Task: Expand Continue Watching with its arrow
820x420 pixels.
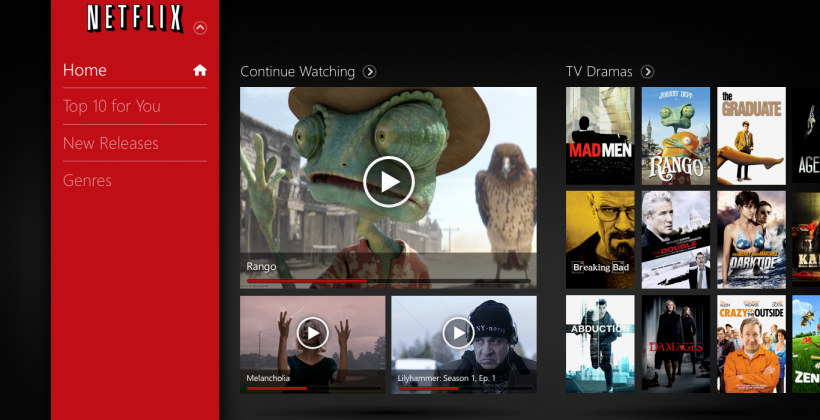Action: [369, 72]
